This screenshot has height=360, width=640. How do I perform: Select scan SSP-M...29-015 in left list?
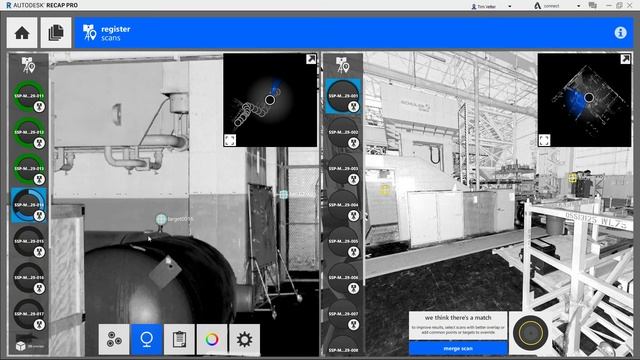29,242
